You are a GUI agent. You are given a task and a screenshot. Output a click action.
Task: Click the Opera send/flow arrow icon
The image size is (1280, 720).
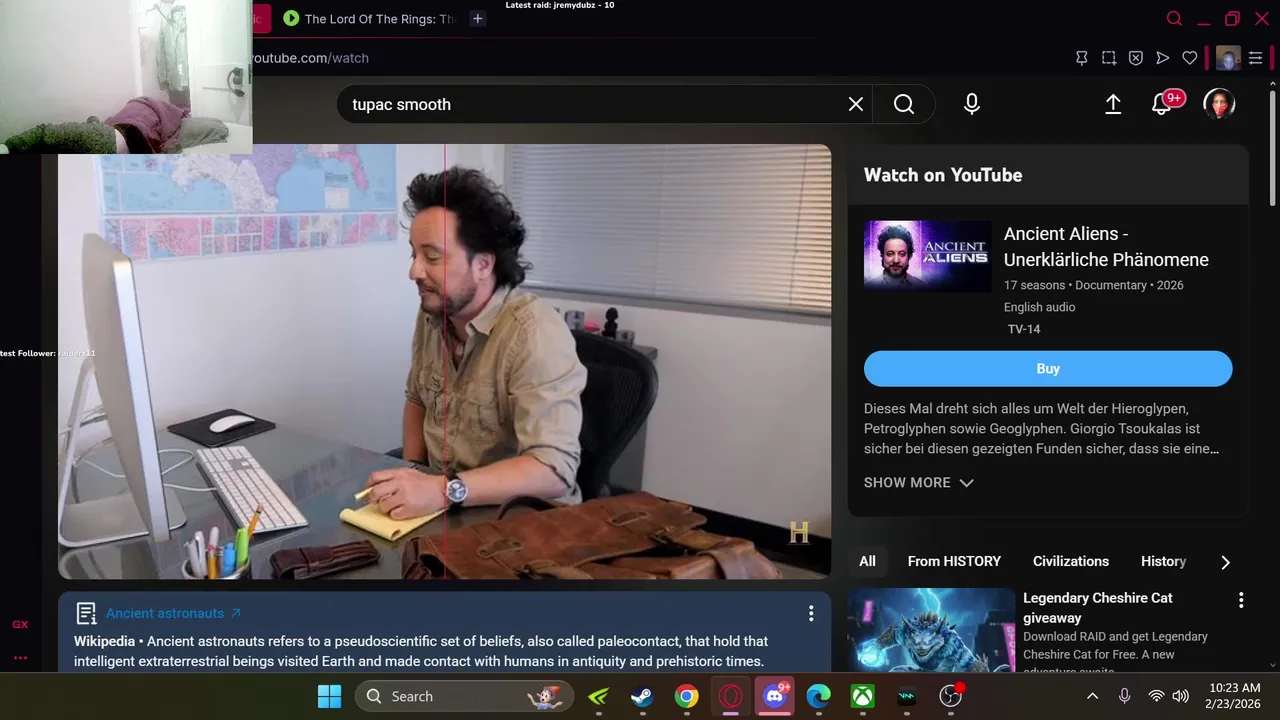(1163, 58)
